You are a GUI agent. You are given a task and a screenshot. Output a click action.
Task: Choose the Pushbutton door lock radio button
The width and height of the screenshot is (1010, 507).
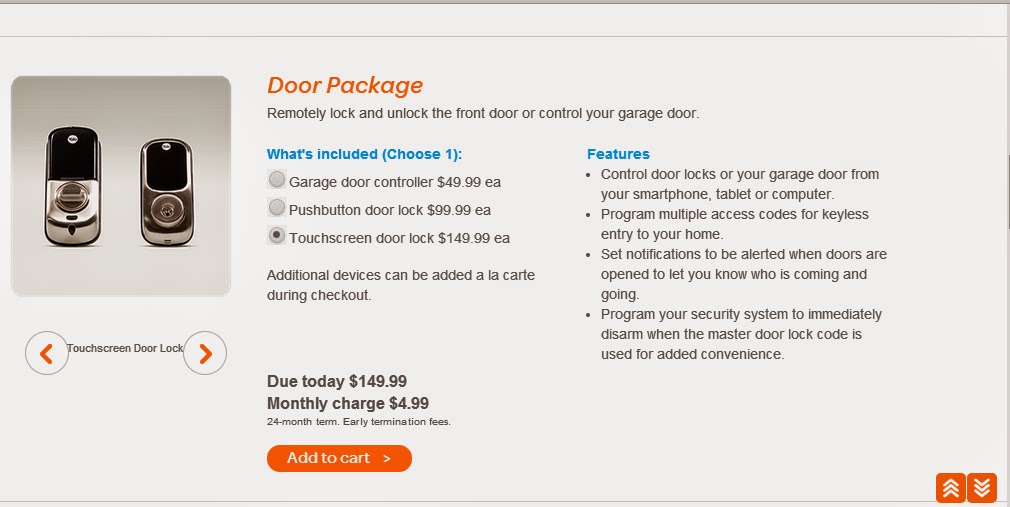(277, 208)
